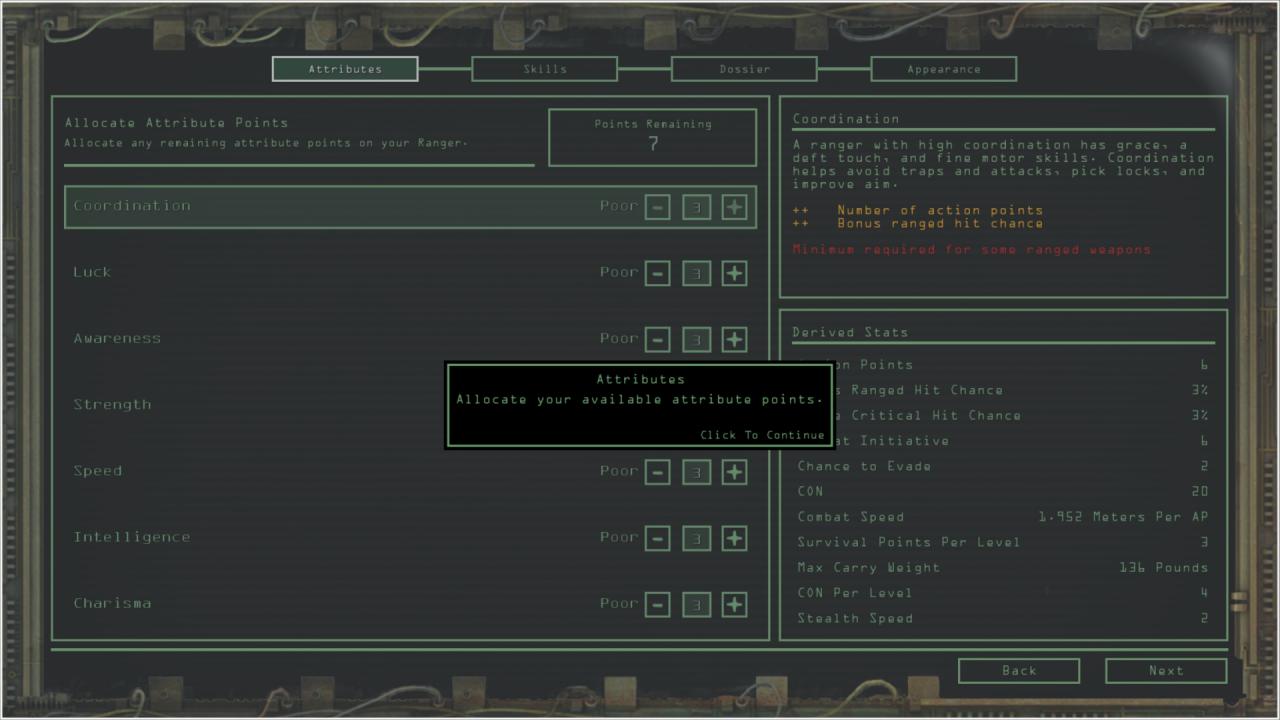The height and width of the screenshot is (720, 1280).
Task: Click Bonus ranged hit chance text
Action: point(940,223)
